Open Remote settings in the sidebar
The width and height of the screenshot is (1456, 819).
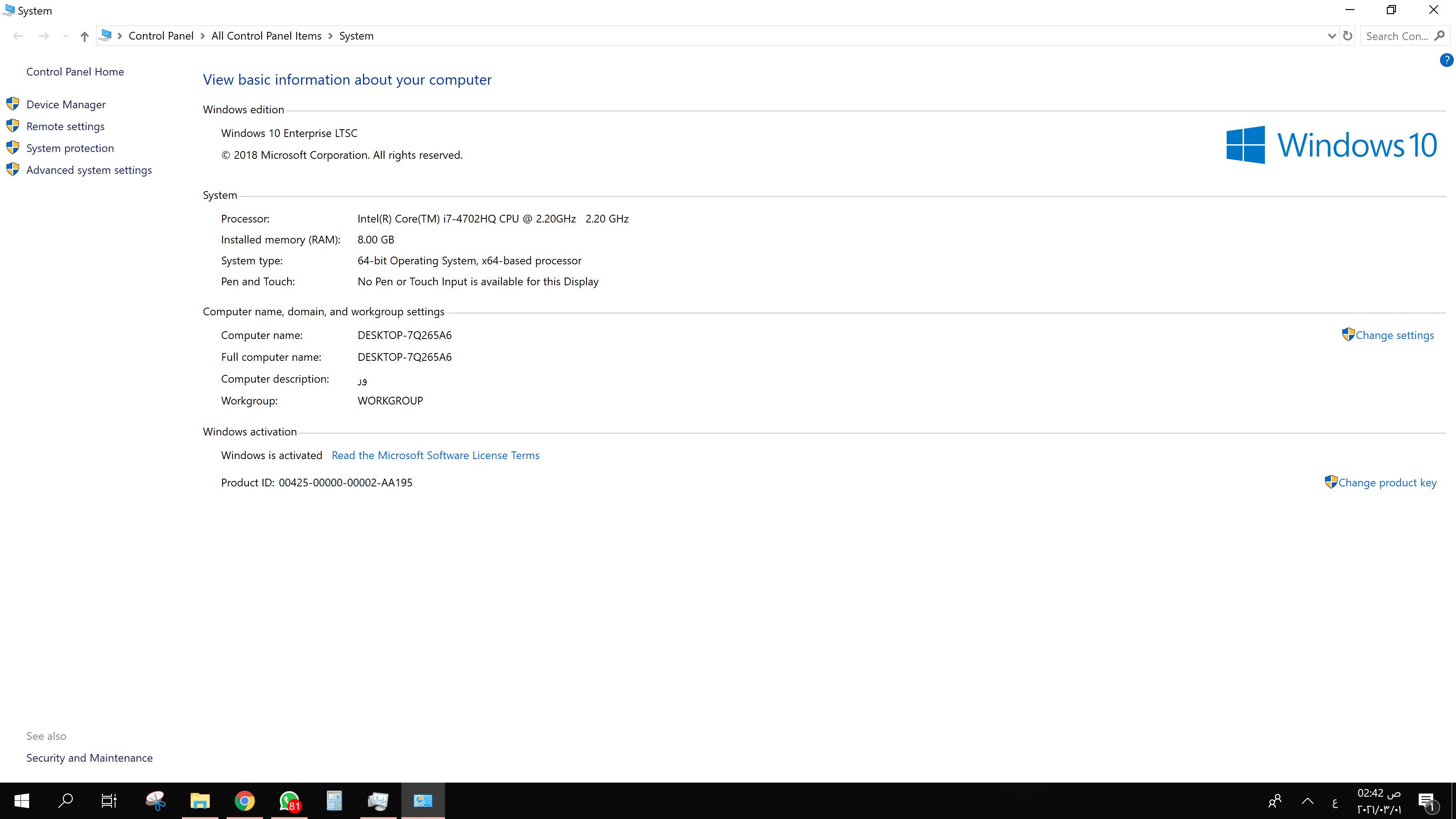65,126
